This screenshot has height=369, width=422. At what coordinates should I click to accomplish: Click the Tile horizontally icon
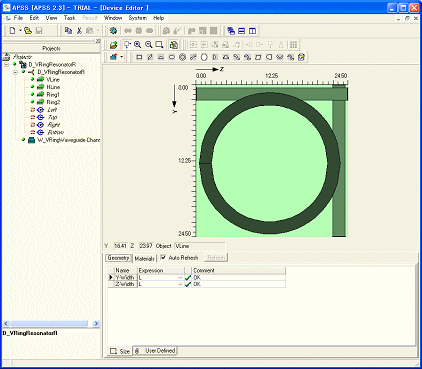242,31
